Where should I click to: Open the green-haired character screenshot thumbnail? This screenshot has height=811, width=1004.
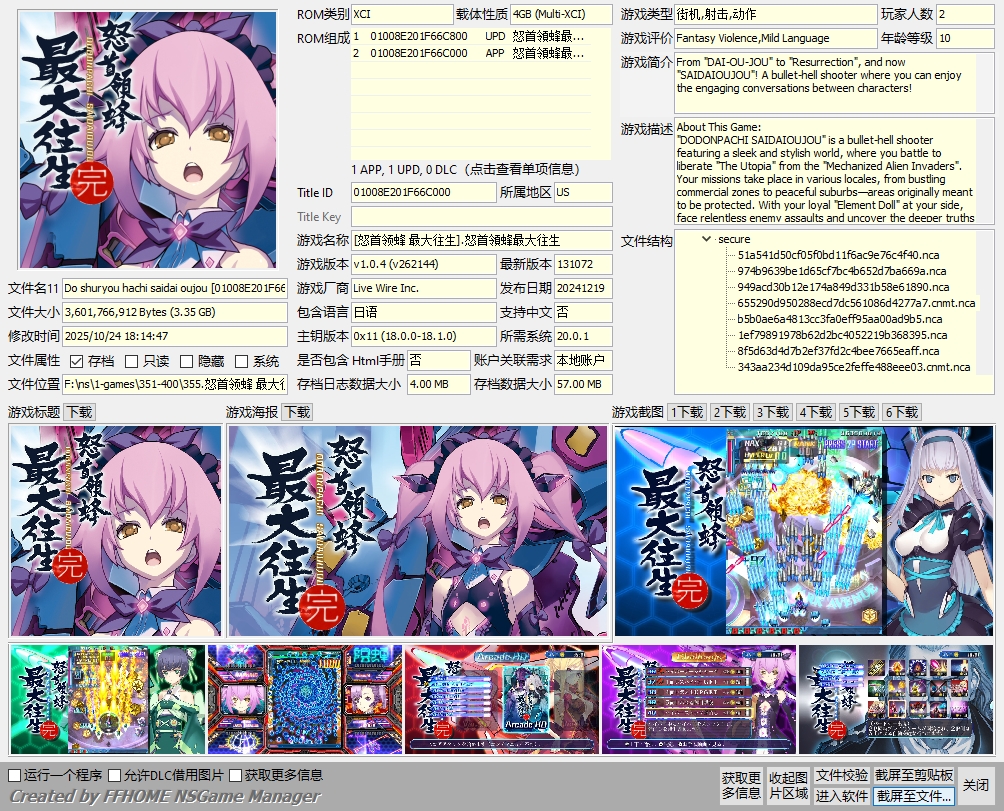(x=108, y=699)
